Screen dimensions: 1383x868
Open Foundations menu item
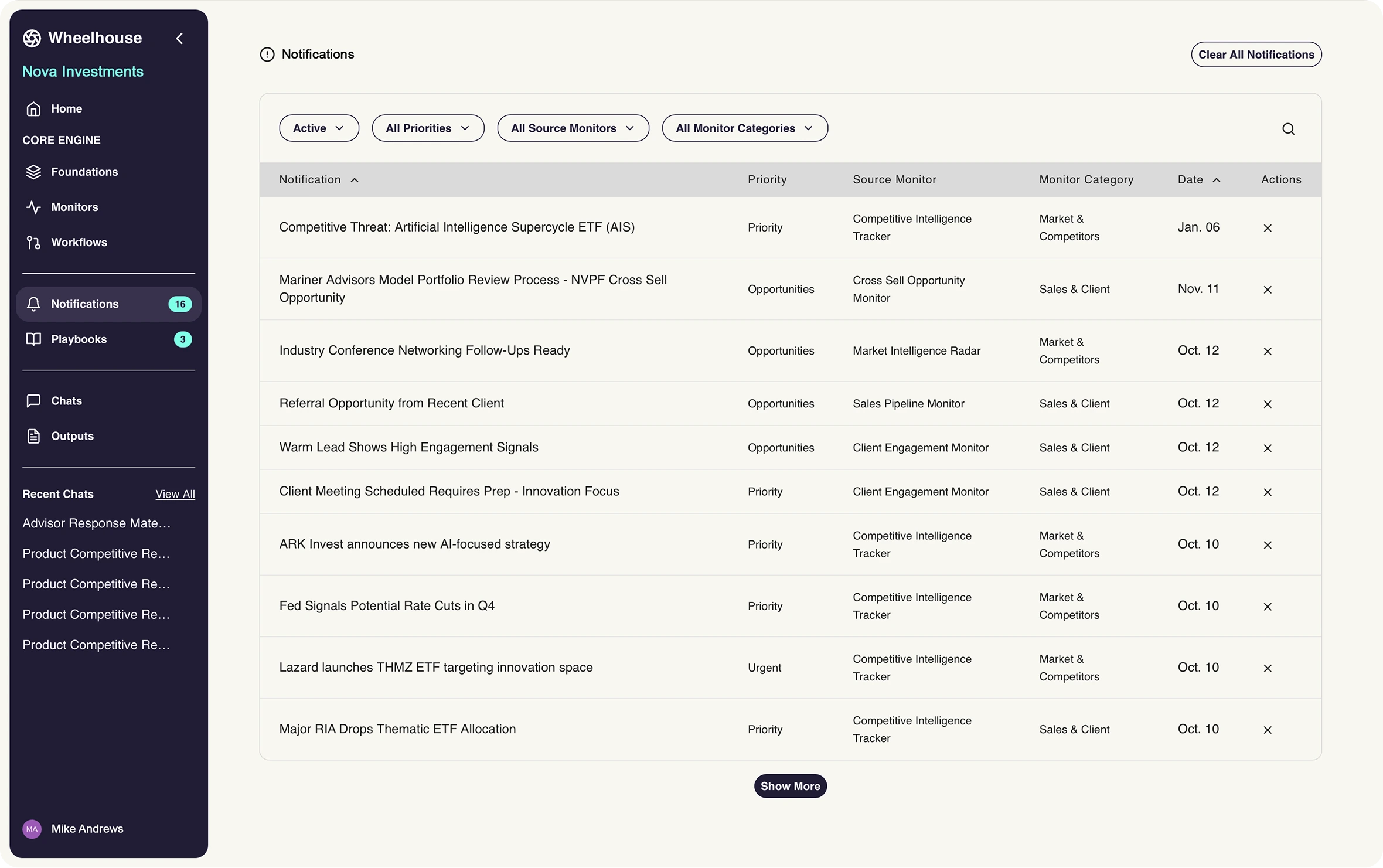pos(84,172)
